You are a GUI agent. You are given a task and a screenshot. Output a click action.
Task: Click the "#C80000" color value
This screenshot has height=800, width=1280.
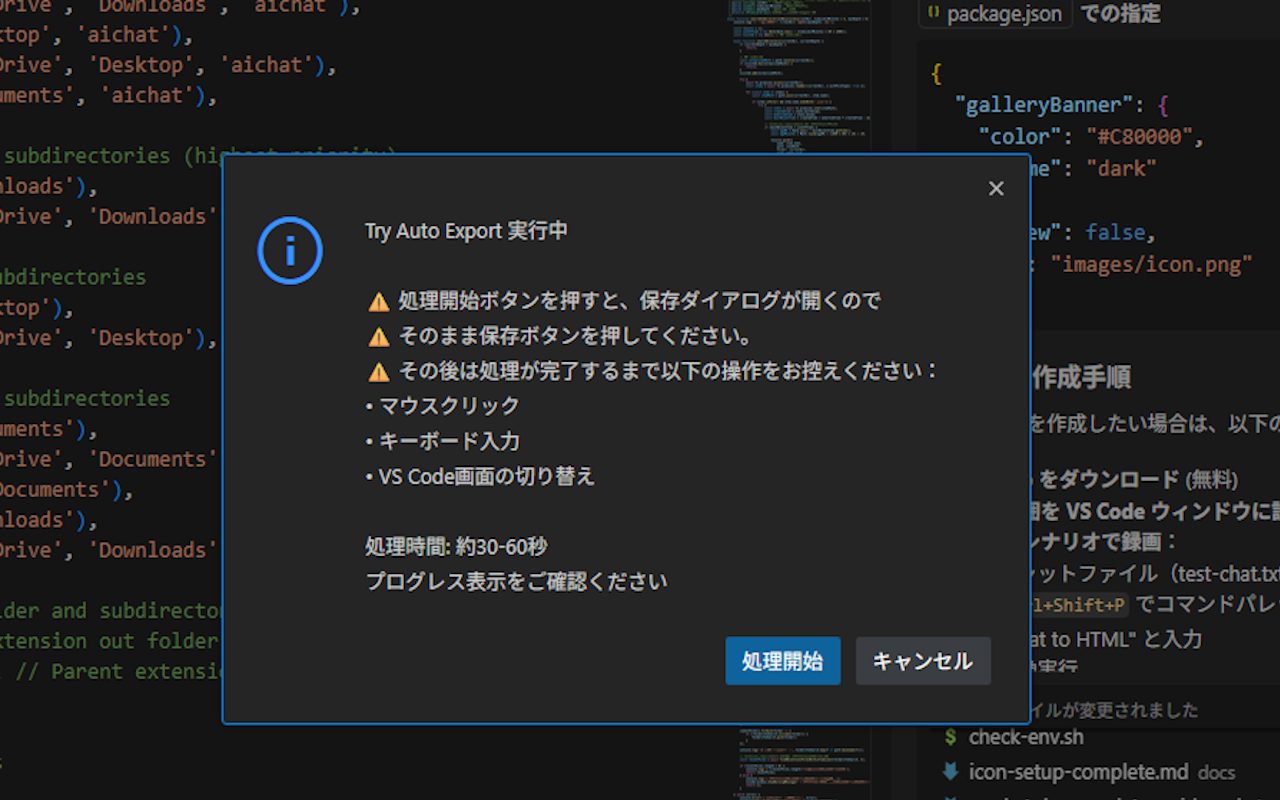(x=1139, y=137)
